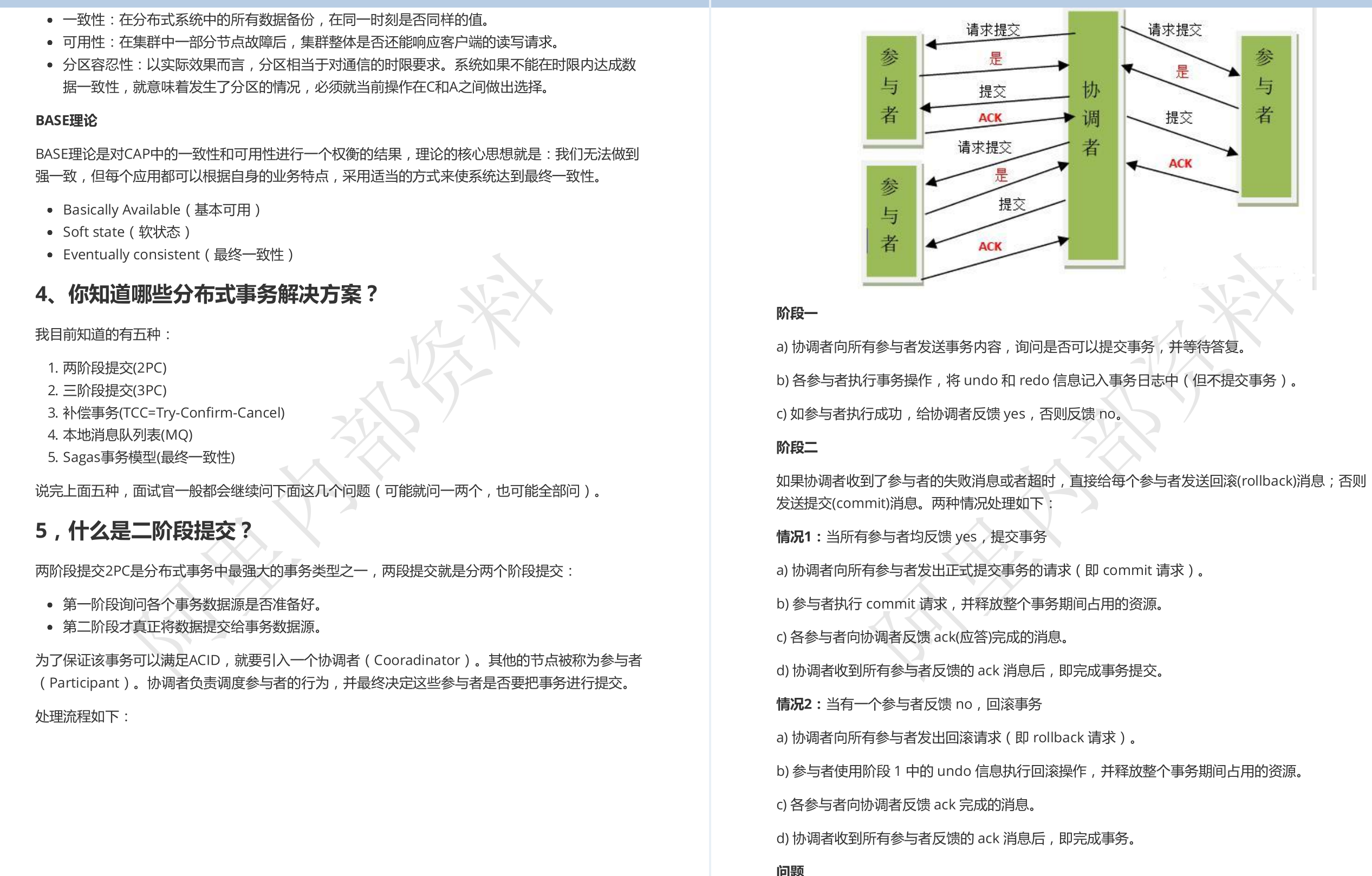This screenshot has width=1372, height=876.
Task: Click the top-left 参与者 participant box
Action: pyautogui.click(x=890, y=87)
